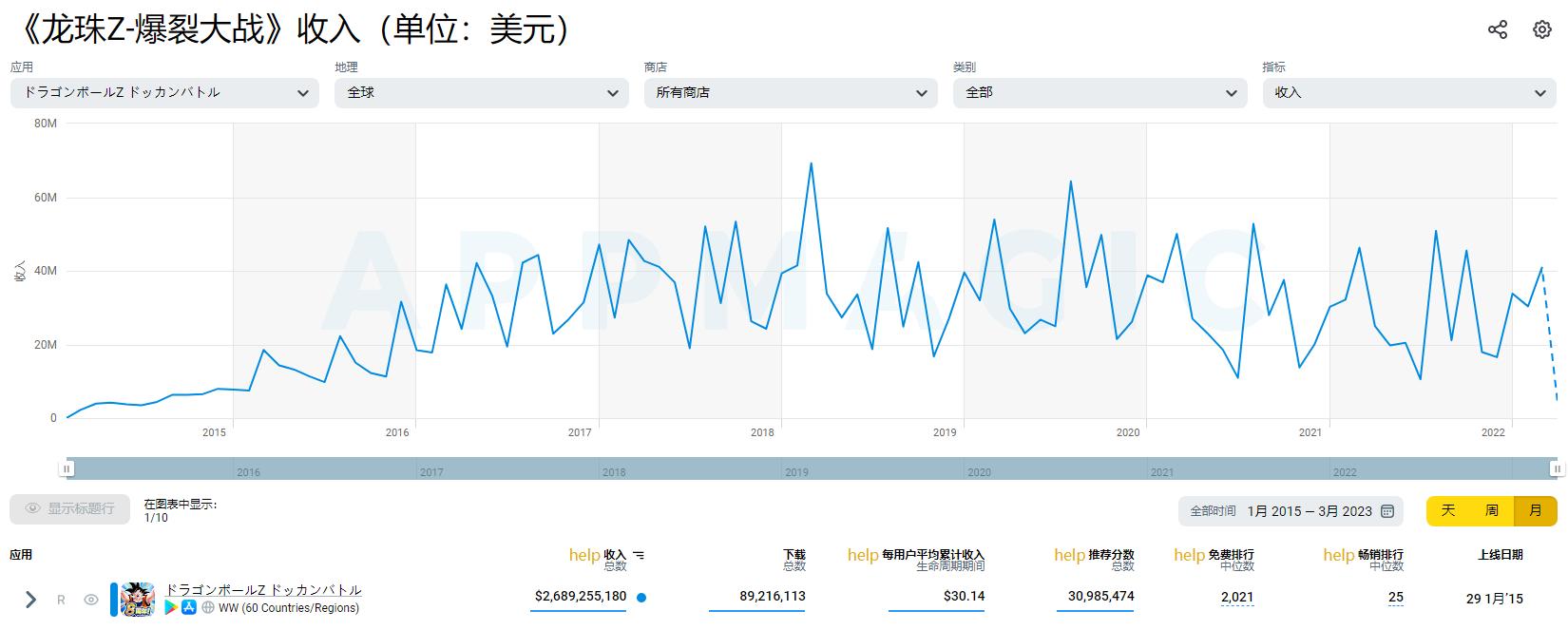Open 商店 dropdown showing 所有商店
This screenshot has height=630, width=1568.
point(791,93)
